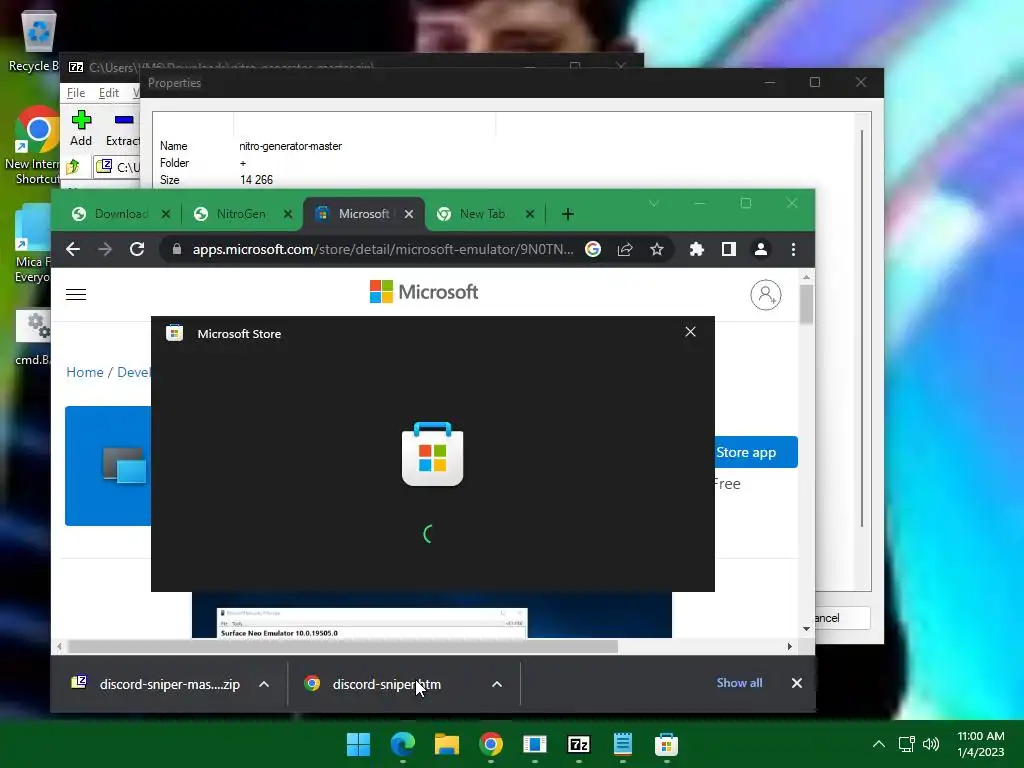Viewport: 1024px width, 768px height.
Task: Open Microsoft Edge from taskbar
Action: tap(402, 744)
